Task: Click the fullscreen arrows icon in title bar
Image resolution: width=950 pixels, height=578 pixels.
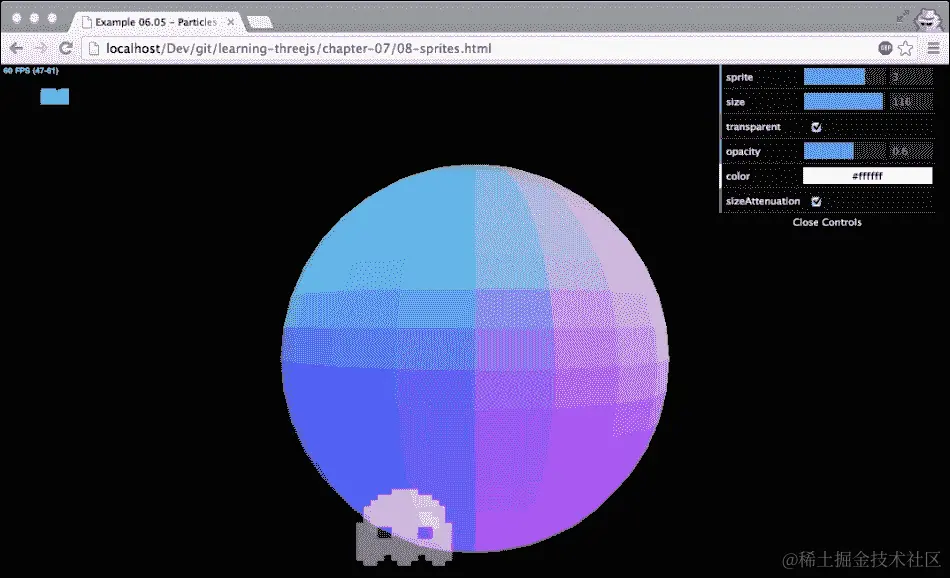Action: tap(903, 17)
